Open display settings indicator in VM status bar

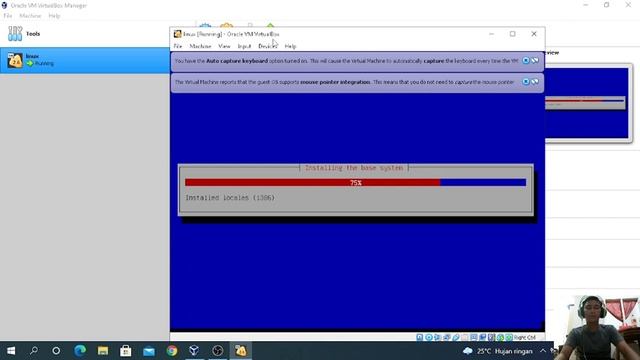(x=473, y=337)
